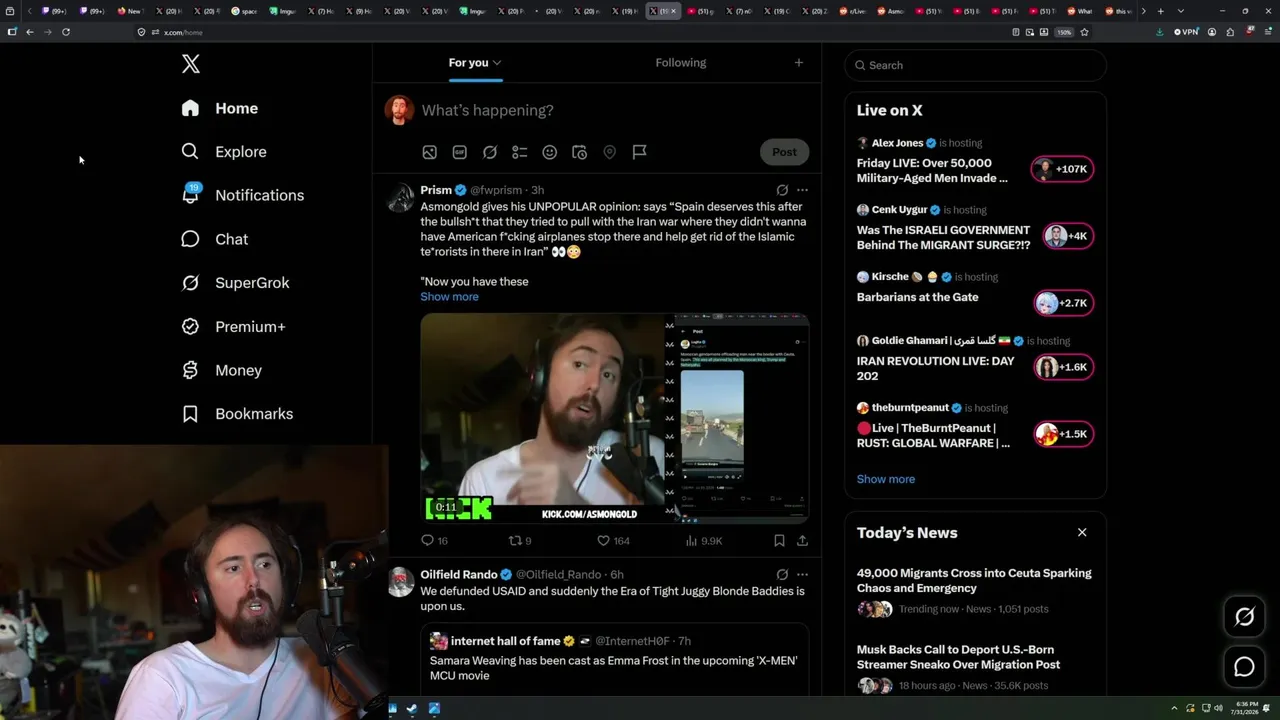Image resolution: width=1280 pixels, height=720 pixels.
Task: Reload the page in the browser toolbar
Action: [66, 32]
